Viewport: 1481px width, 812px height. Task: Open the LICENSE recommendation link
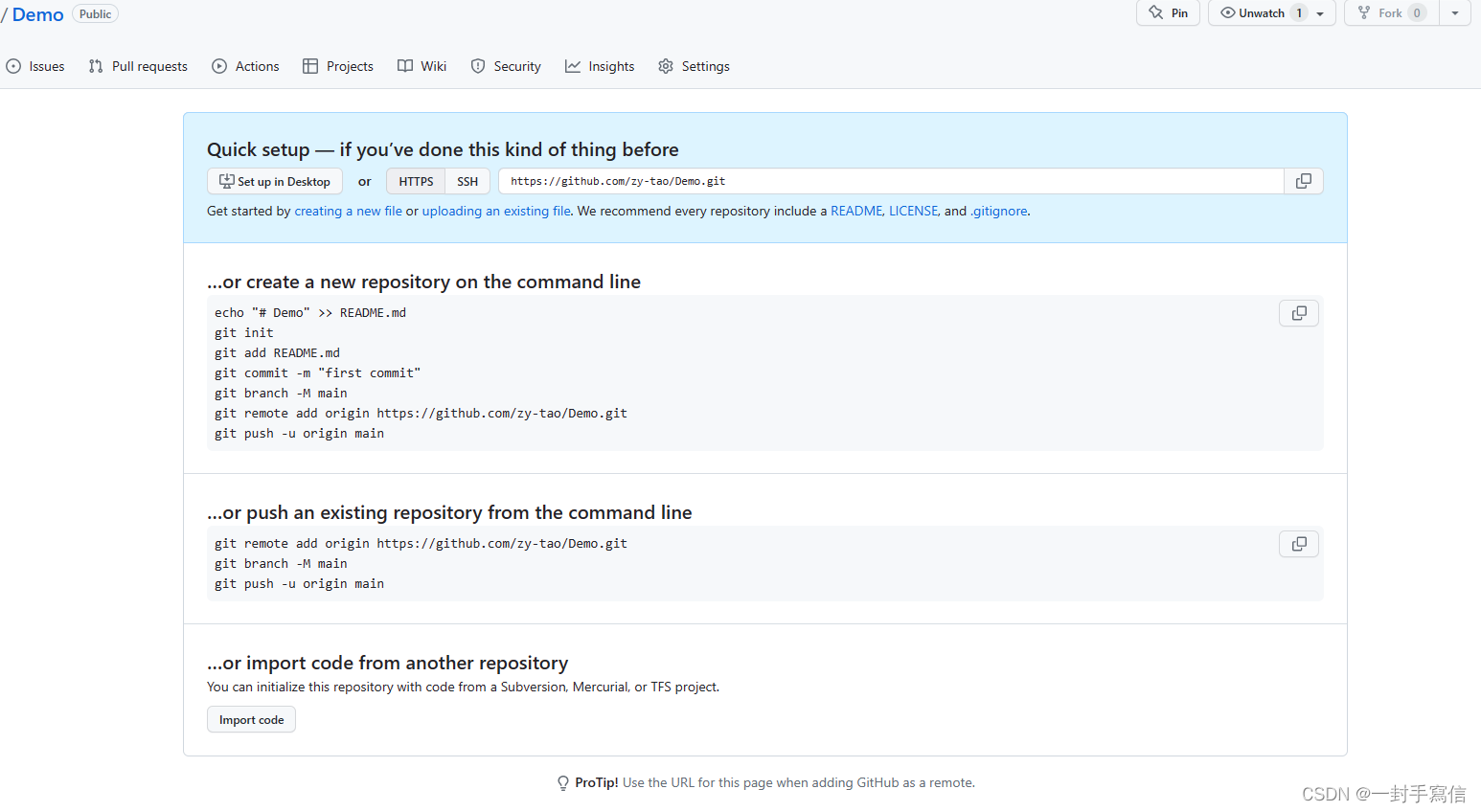(x=914, y=211)
